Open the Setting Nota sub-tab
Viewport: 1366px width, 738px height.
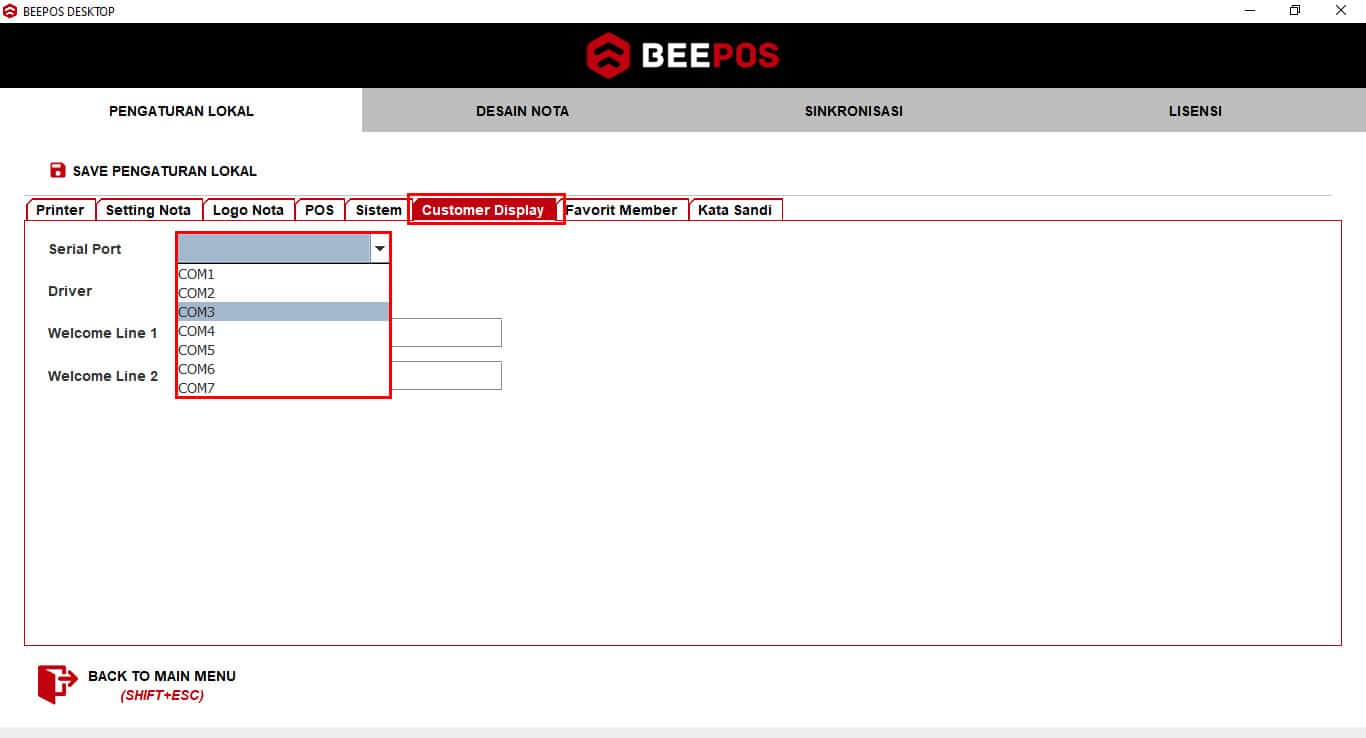(x=148, y=210)
